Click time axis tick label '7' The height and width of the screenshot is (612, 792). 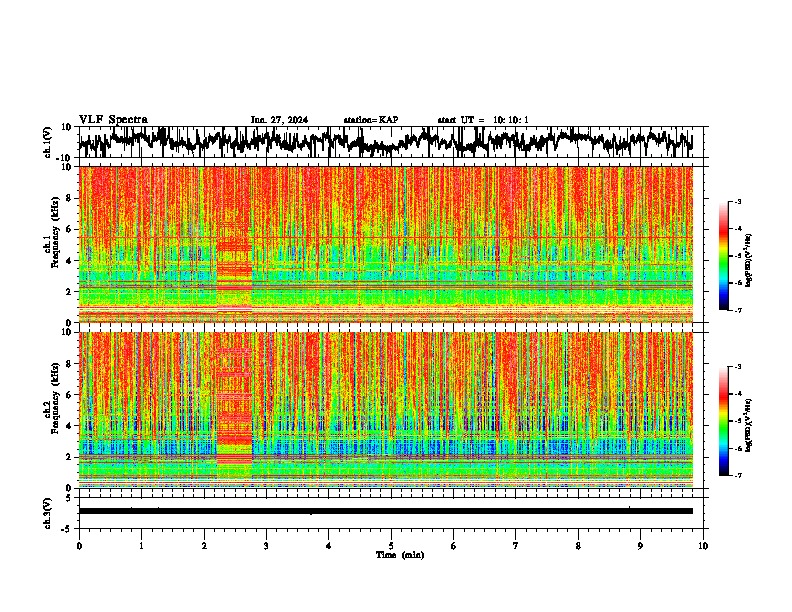point(516,546)
